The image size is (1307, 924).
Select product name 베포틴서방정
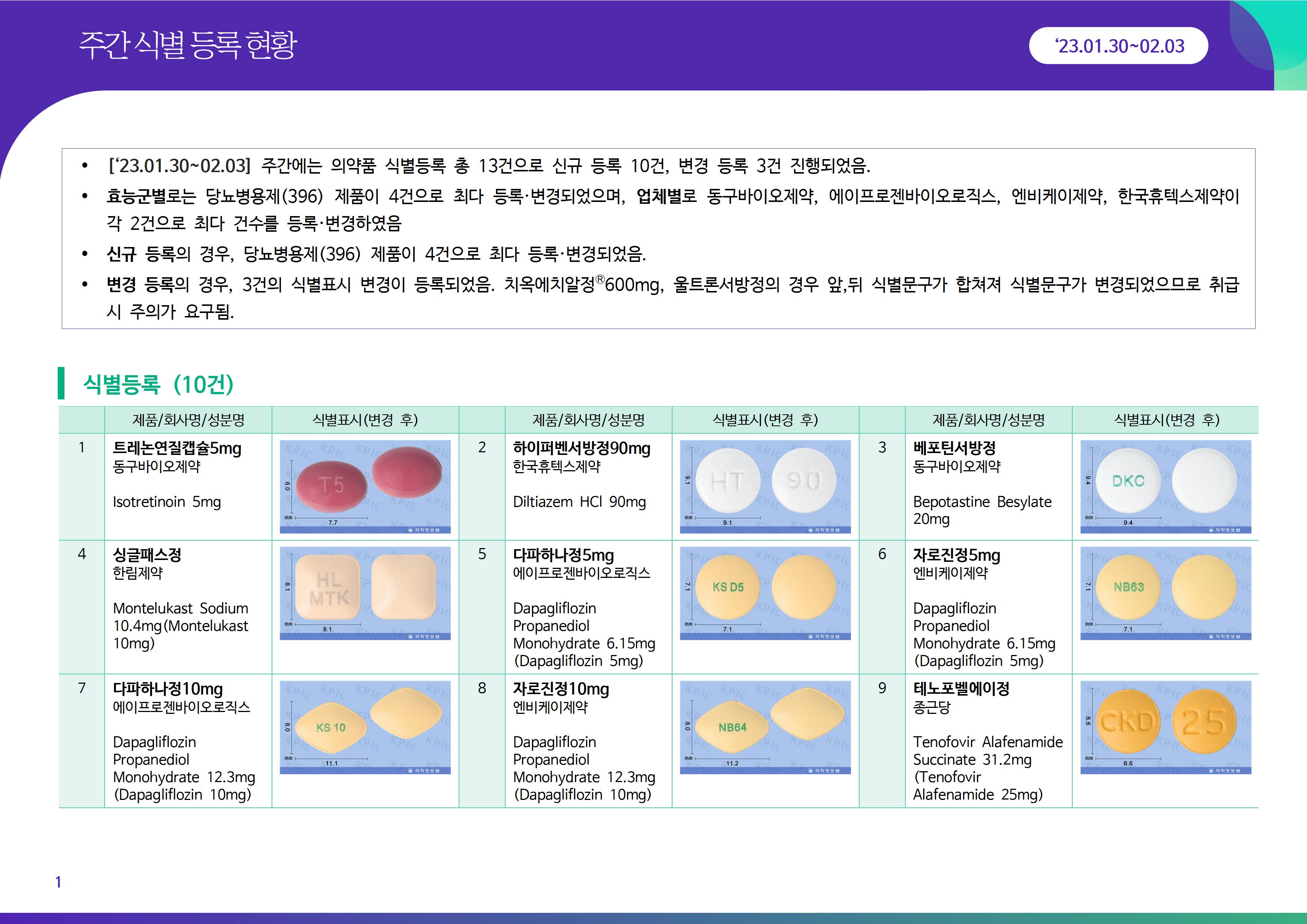pyautogui.click(x=954, y=448)
